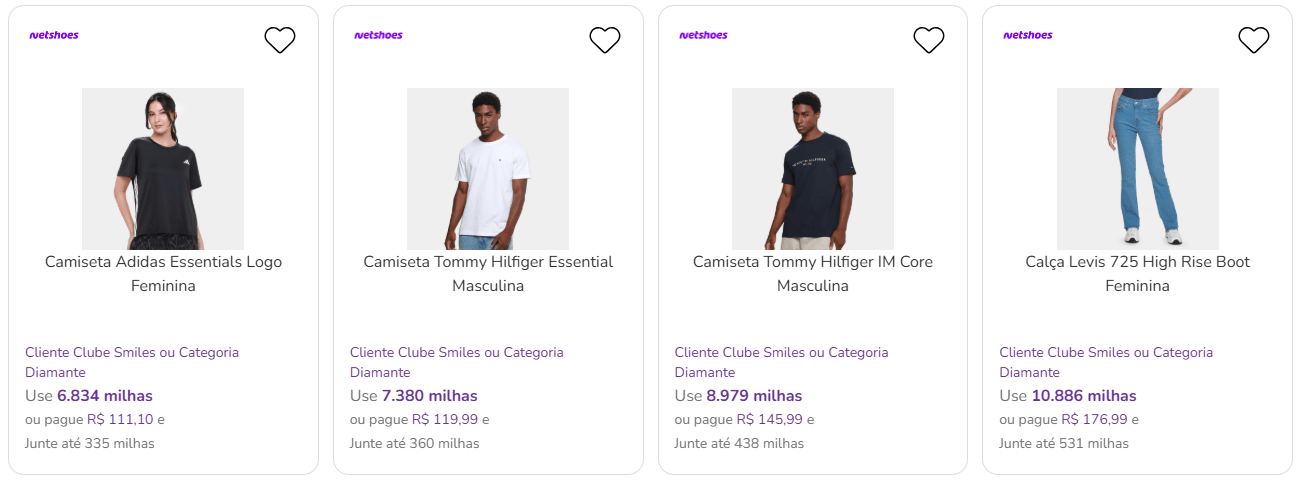Image resolution: width=1303 pixels, height=482 pixels.
Task: Favorite the Adidas Essentials Logo shirt with heart
Action: (280, 40)
